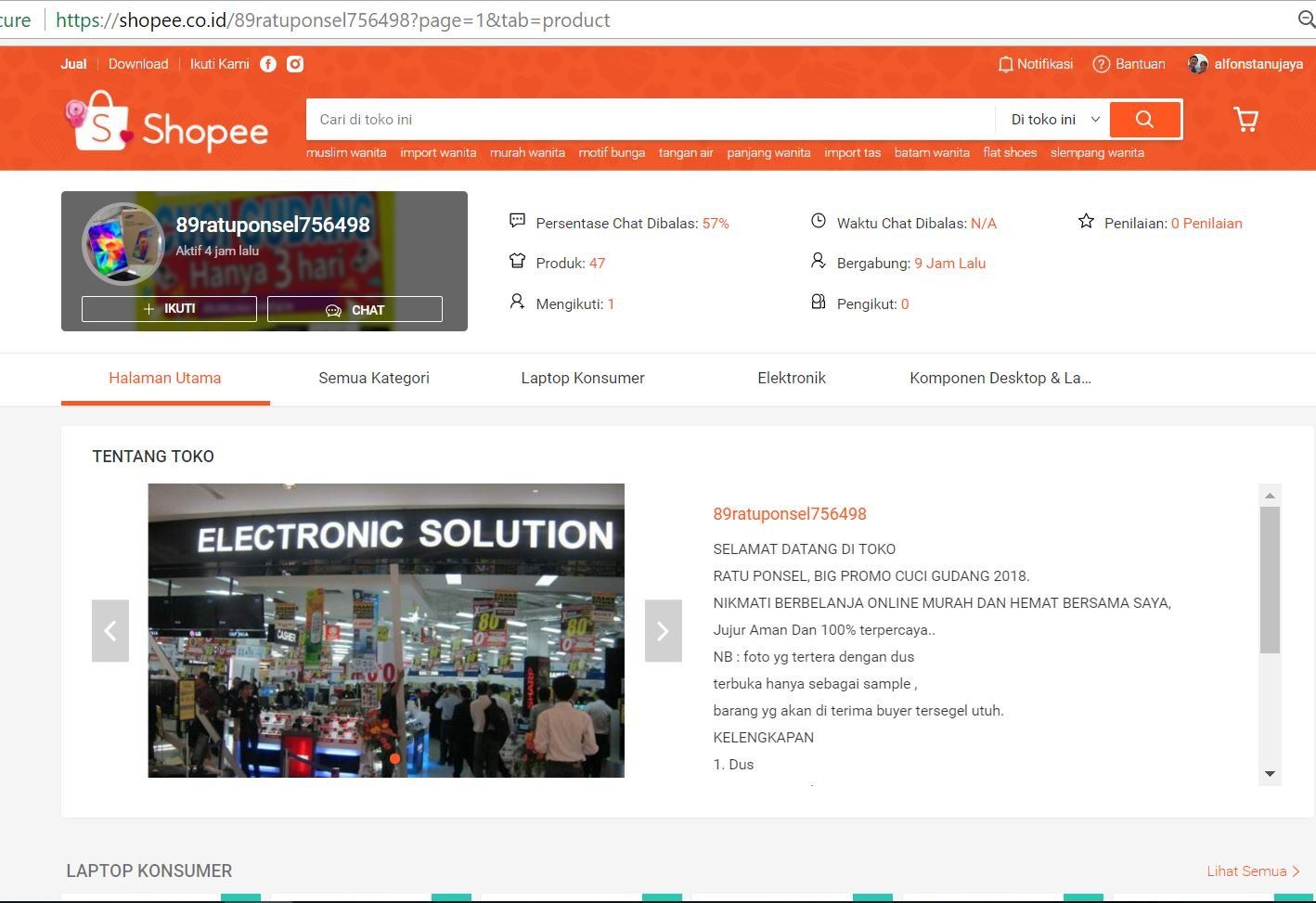
Task: Click Lihat Semua link
Action: [1254, 871]
